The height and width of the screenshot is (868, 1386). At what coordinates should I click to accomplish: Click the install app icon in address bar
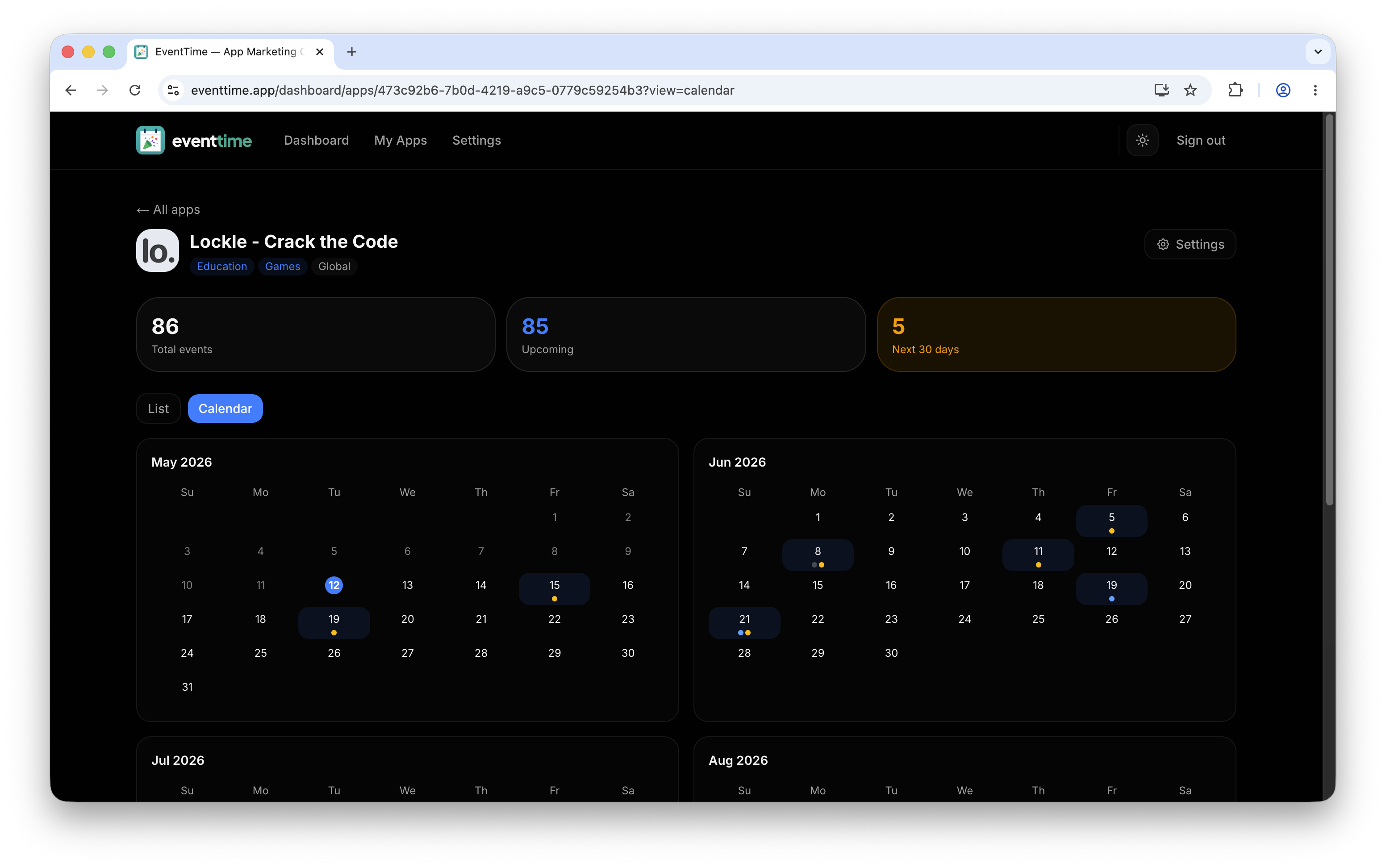pos(1161,90)
